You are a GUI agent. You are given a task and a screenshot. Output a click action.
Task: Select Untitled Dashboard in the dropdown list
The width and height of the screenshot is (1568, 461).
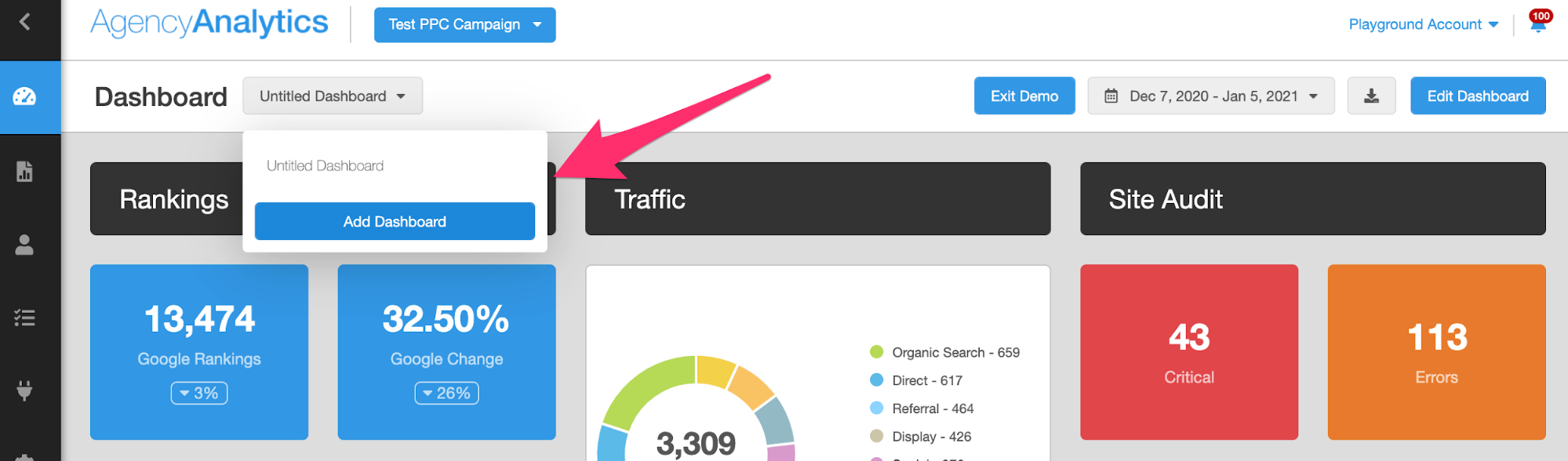[x=326, y=166]
